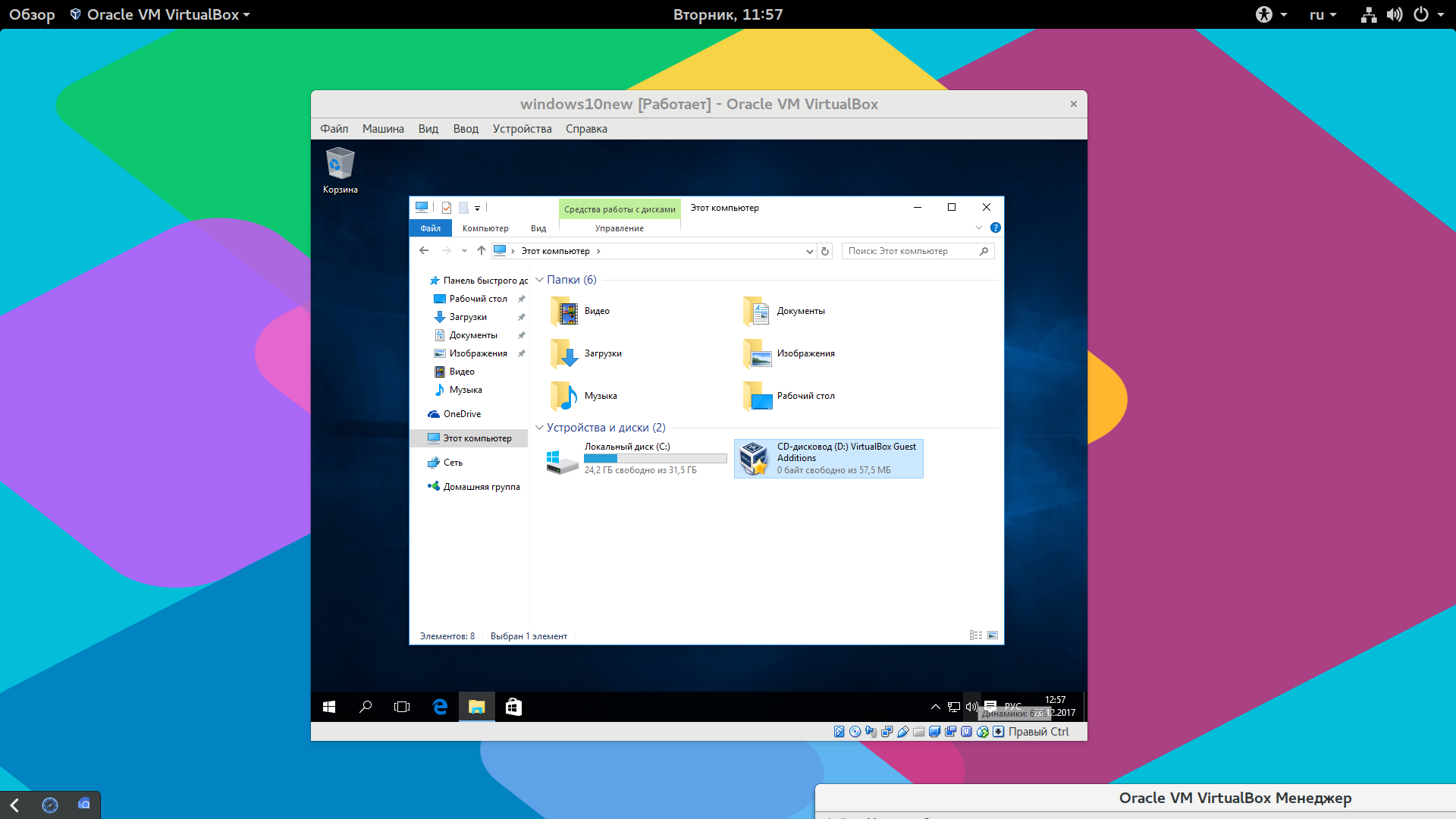The image size is (1456, 819).
Task: Open the VirtualBox Вид menu
Action: pos(428,129)
